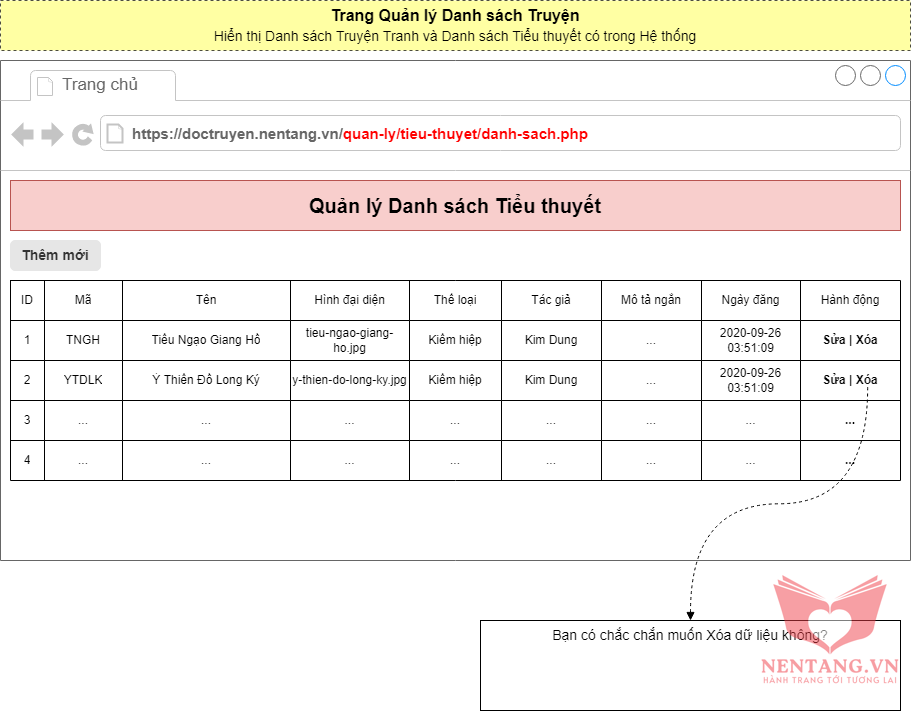Click Xóa link for Ỷ Thiên Đồ Long Ký
Screen dimensions: 911x711
pos(866,380)
